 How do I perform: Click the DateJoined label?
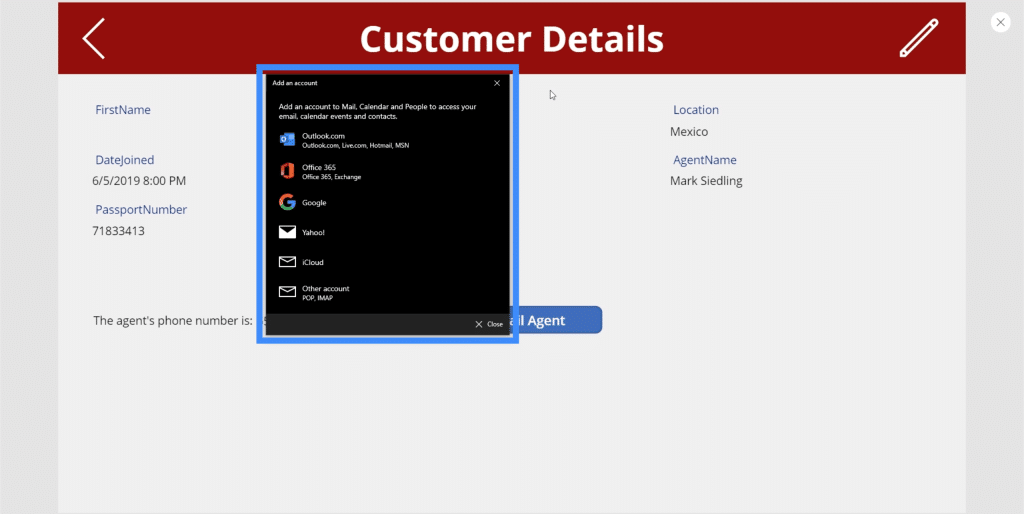(125, 160)
